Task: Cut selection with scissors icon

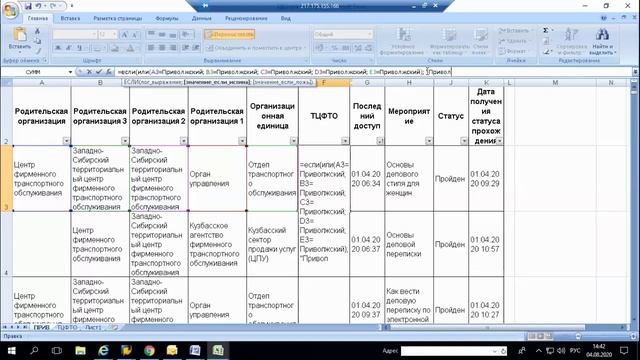Action: click(37, 31)
